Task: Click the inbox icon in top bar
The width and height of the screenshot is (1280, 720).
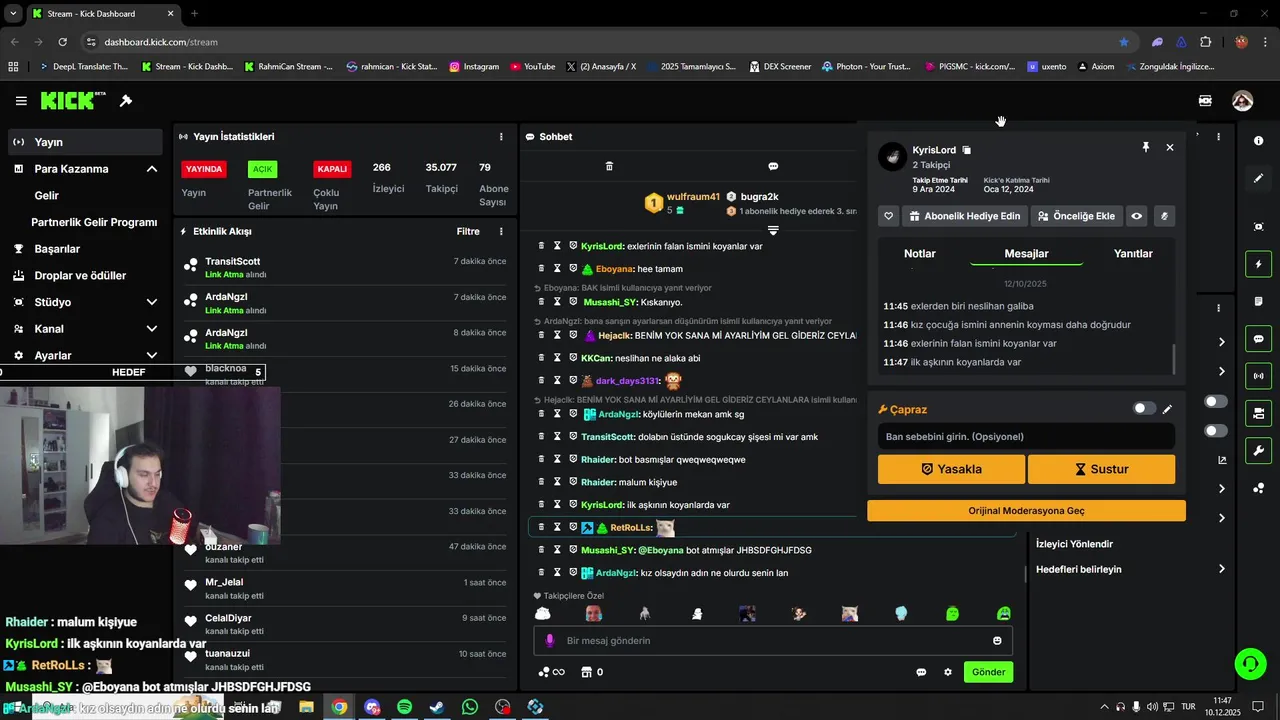Action: point(1205,101)
